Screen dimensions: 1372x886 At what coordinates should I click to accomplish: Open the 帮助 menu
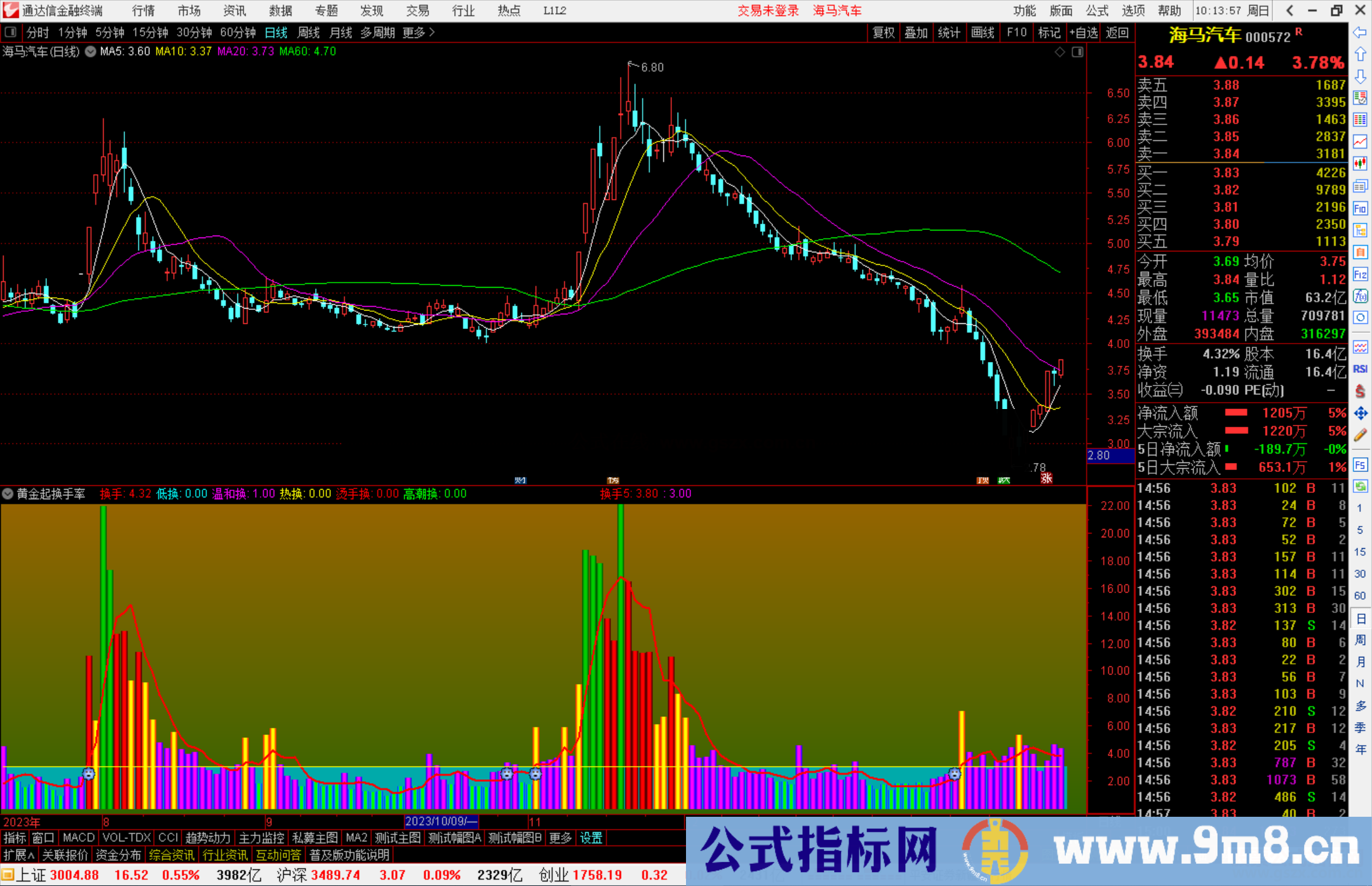tap(1169, 11)
